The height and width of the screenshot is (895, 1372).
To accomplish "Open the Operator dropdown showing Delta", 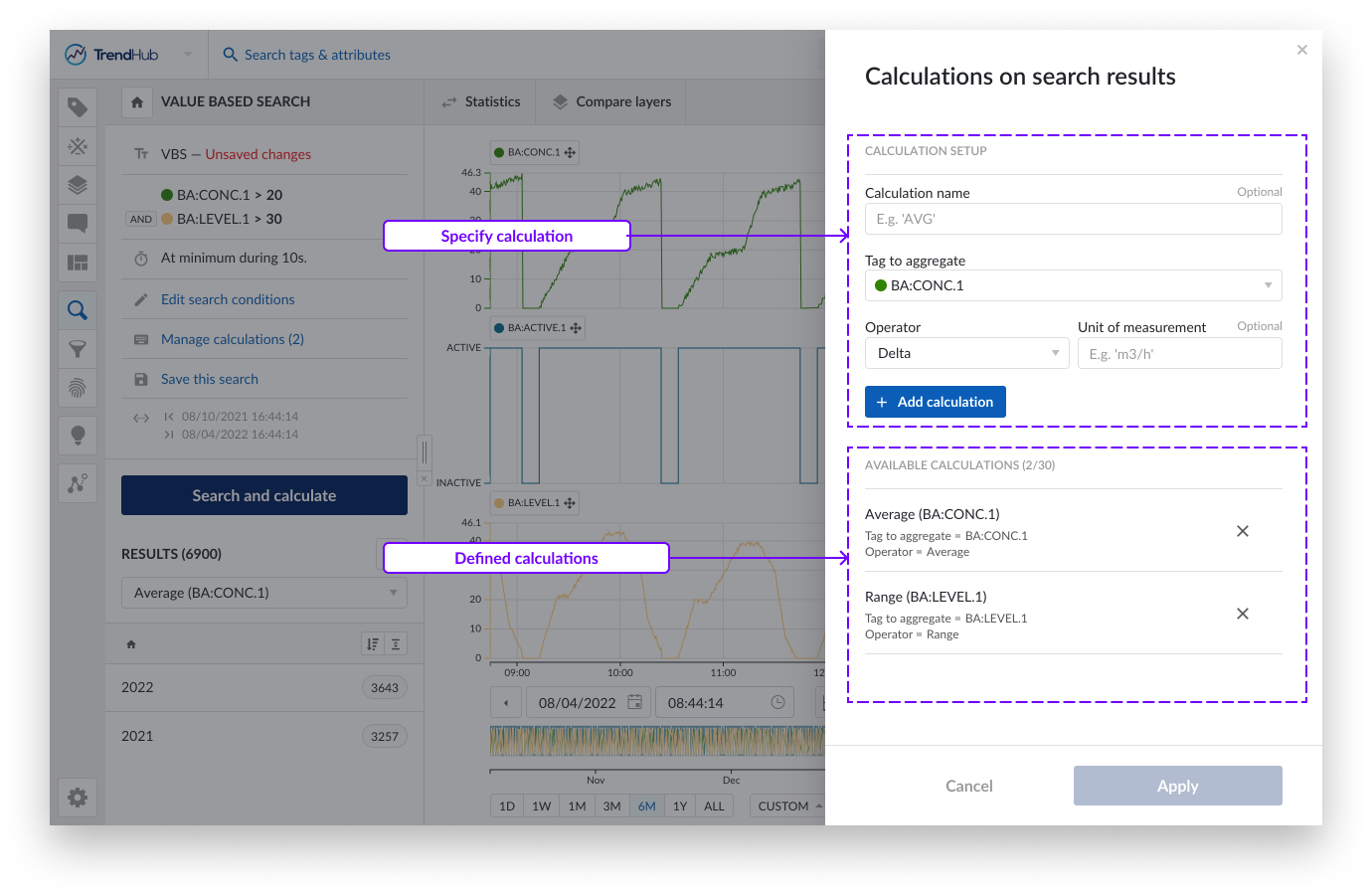I will point(966,353).
